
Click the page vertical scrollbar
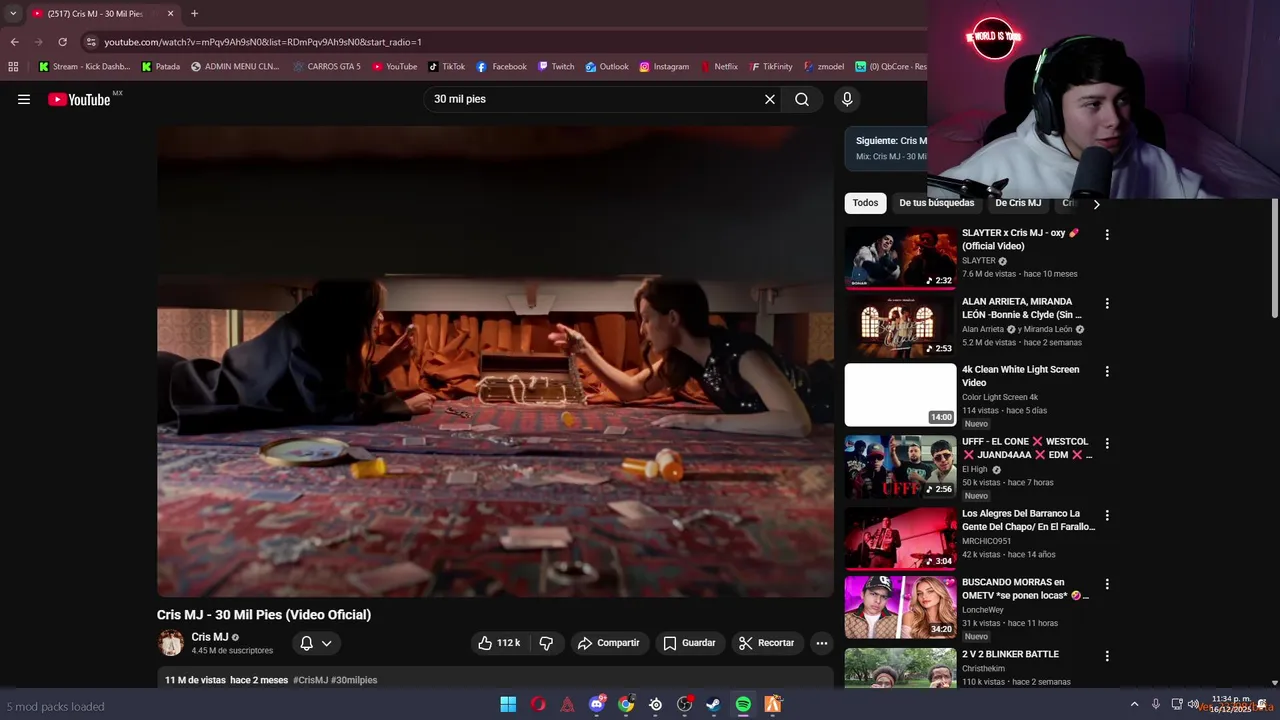point(1274,260)
